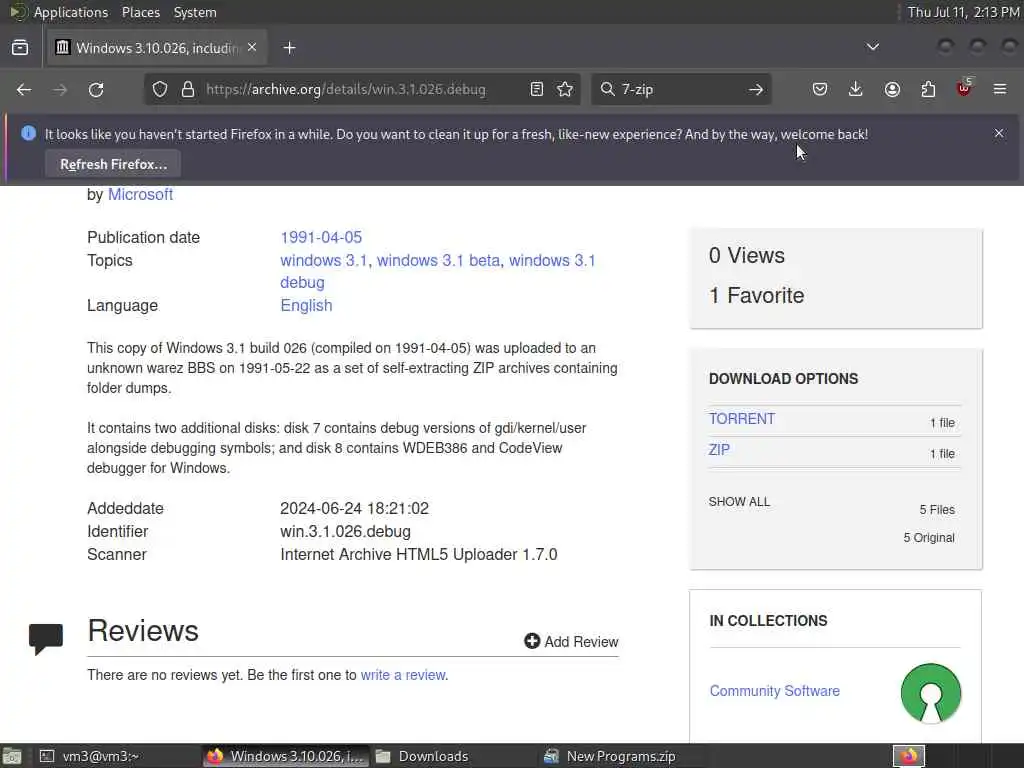Select the Windows 3.10.026 browser tab
Viewport: 1024px width, 768px height.
pos(157,48)
